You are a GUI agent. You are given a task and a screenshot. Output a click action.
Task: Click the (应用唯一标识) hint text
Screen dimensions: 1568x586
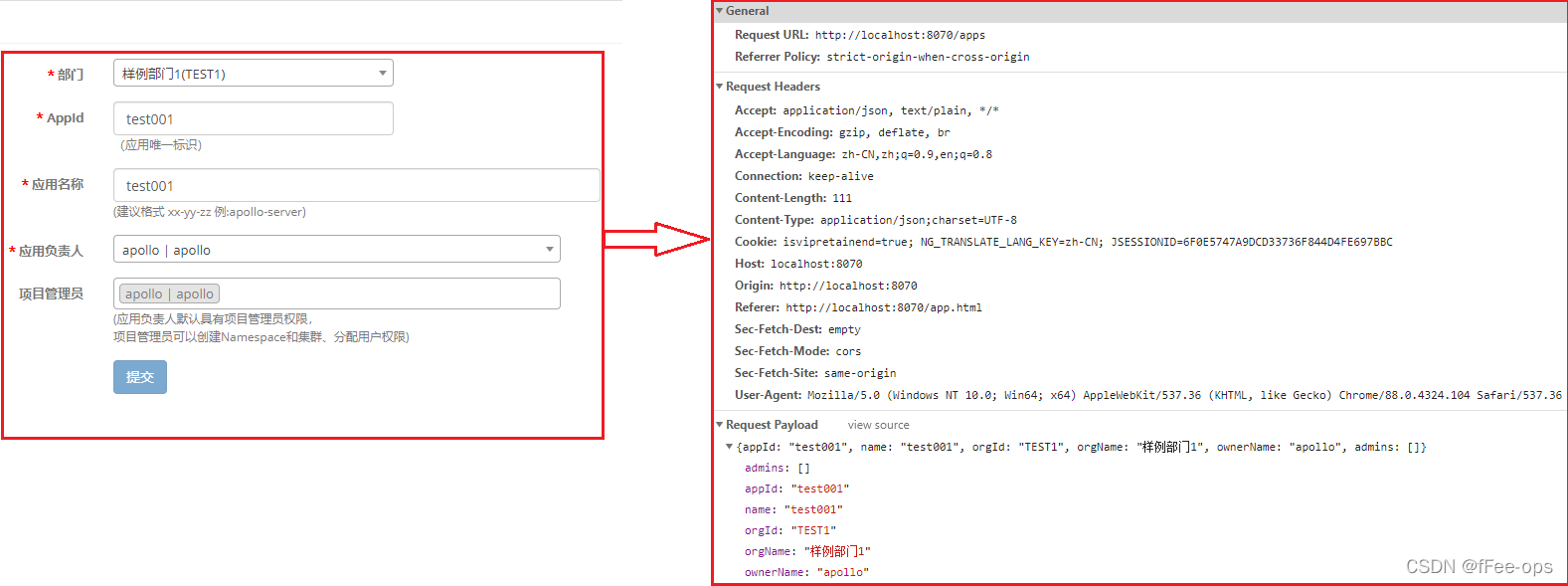(161, 145)
